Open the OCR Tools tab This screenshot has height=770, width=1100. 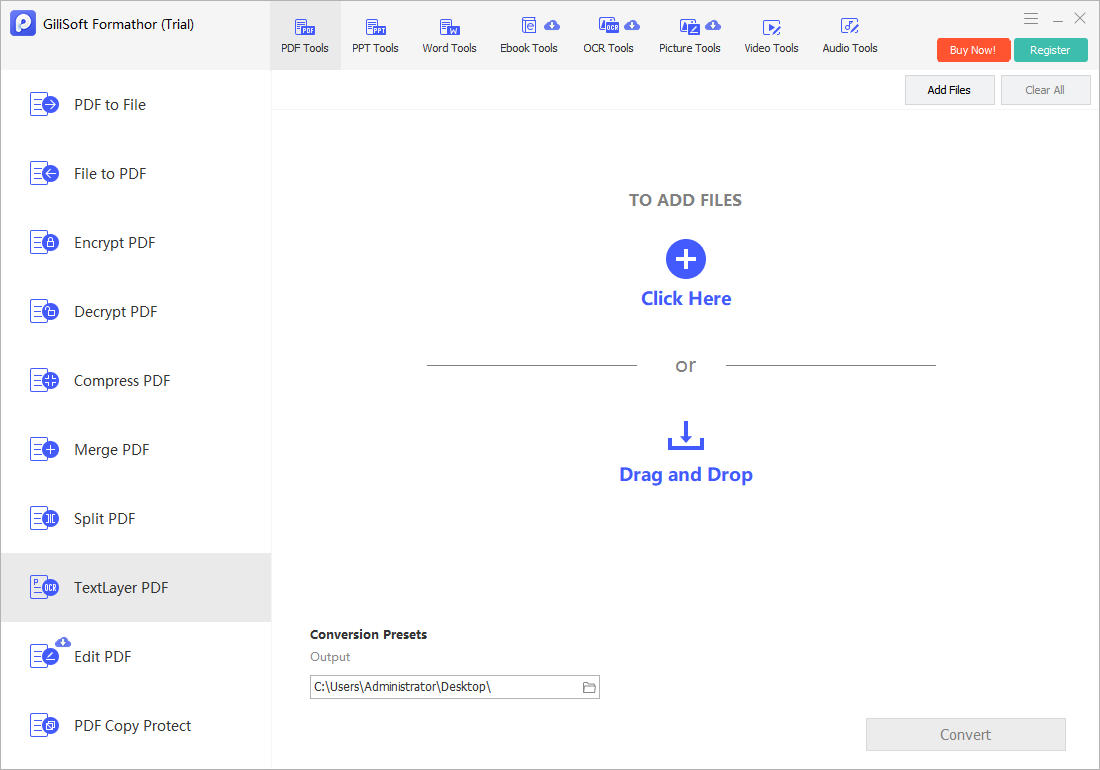[608, 36]
